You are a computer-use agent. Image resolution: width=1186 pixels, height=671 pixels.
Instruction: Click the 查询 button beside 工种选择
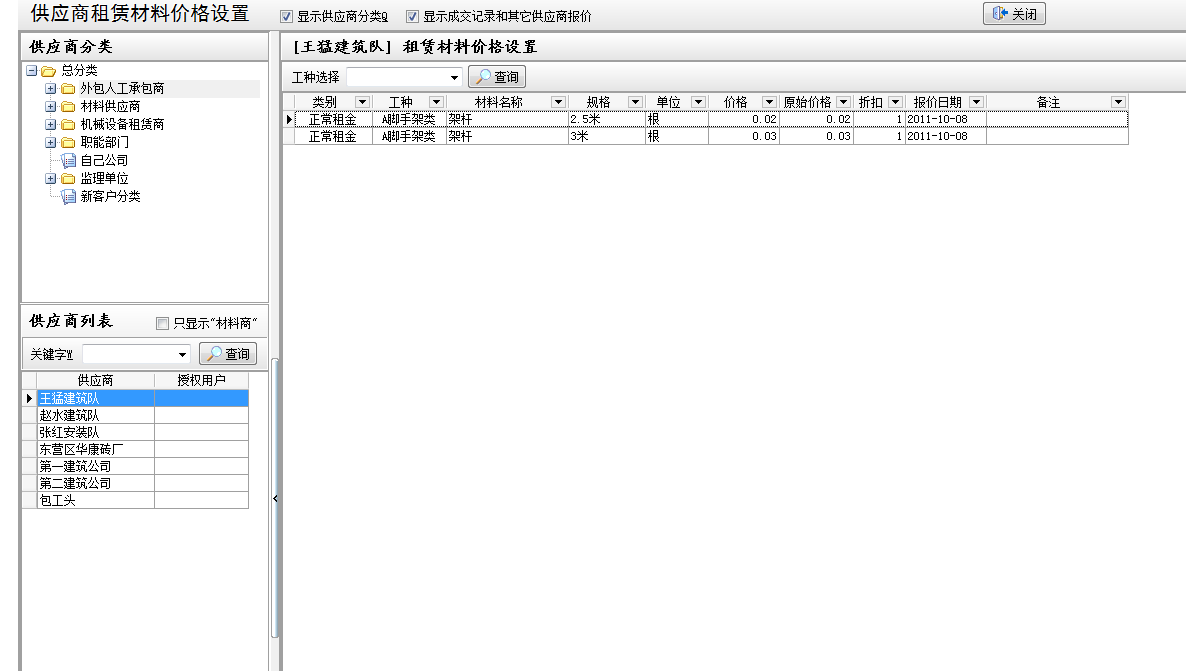click(499, 76)
